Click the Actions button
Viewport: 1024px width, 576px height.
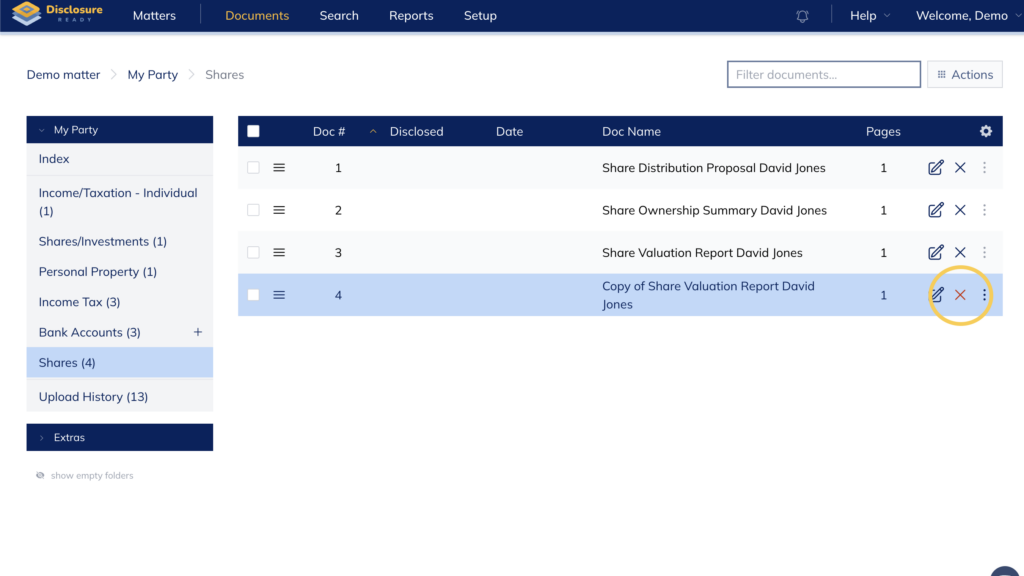coord(964,74)
